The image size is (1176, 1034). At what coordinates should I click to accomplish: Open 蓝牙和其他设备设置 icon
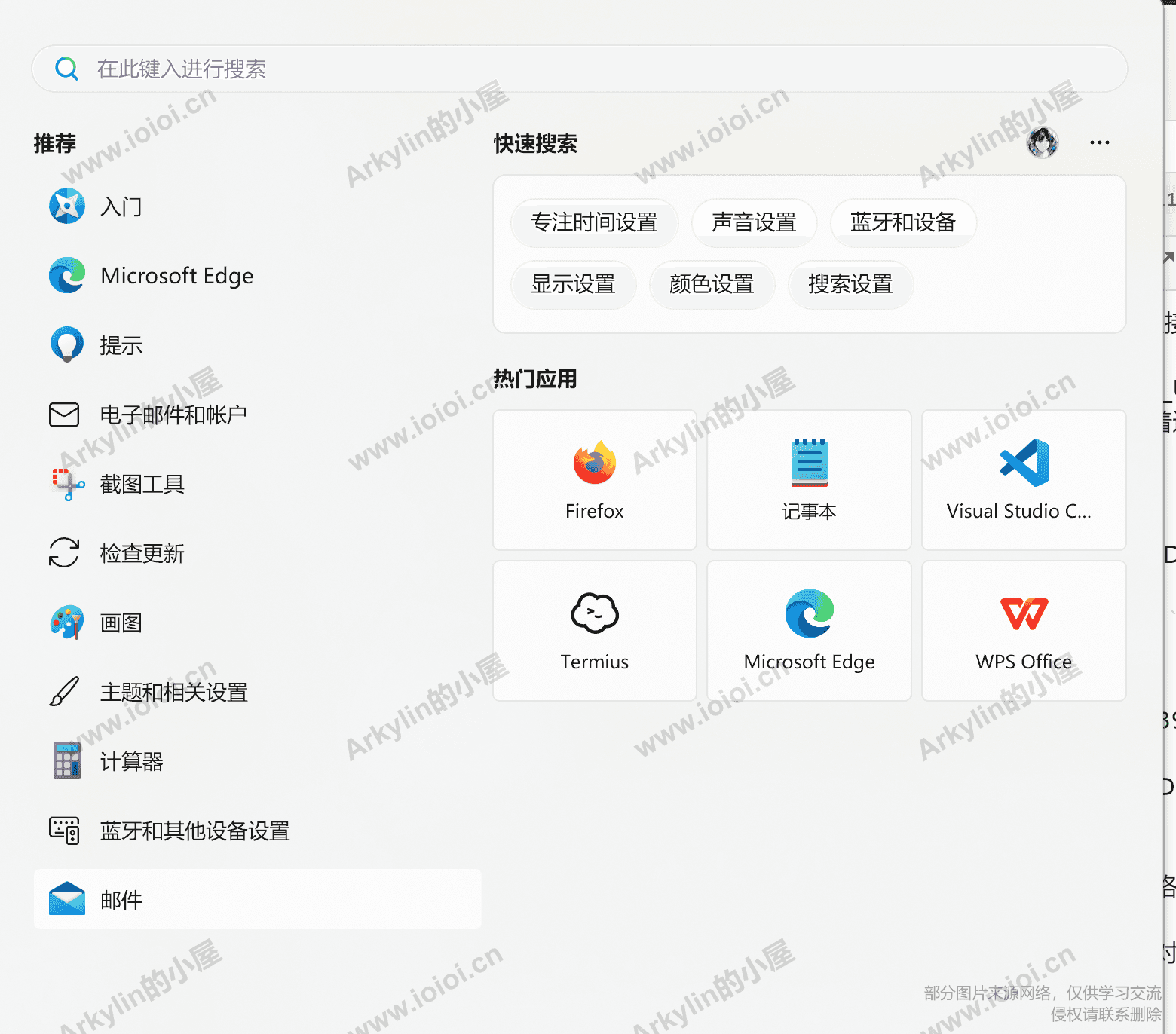click(64, 831)
